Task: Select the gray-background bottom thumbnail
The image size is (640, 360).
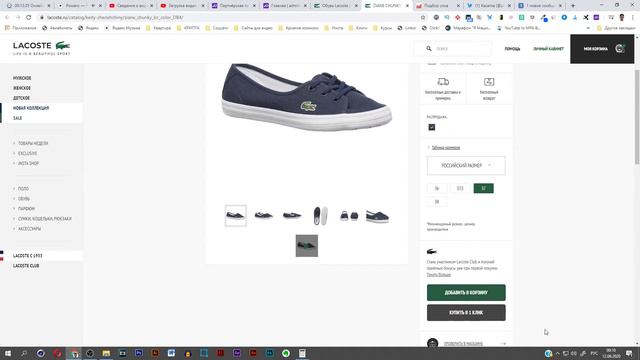Action: click(307, 246)
